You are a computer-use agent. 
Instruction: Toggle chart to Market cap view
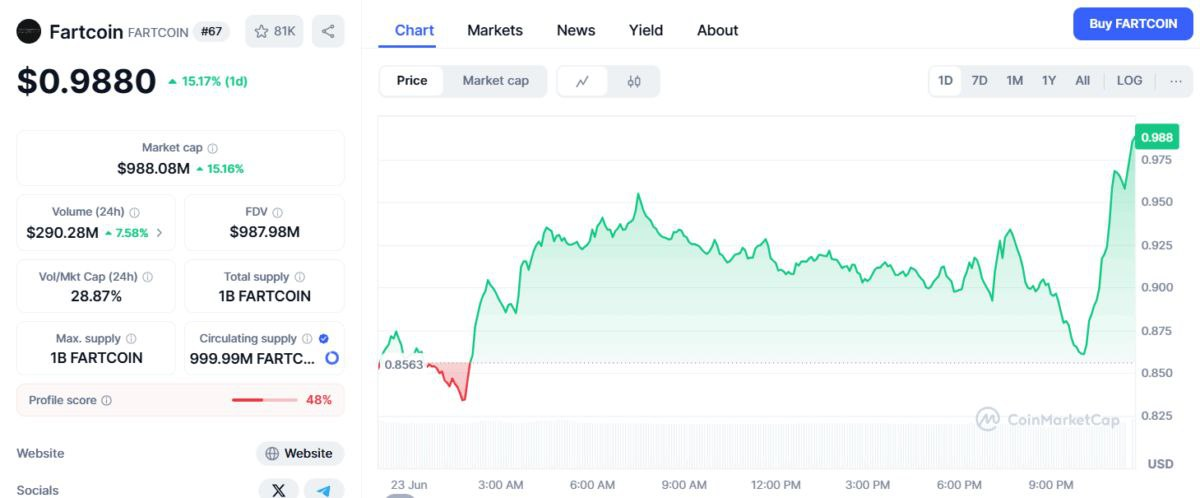[495, 81]
